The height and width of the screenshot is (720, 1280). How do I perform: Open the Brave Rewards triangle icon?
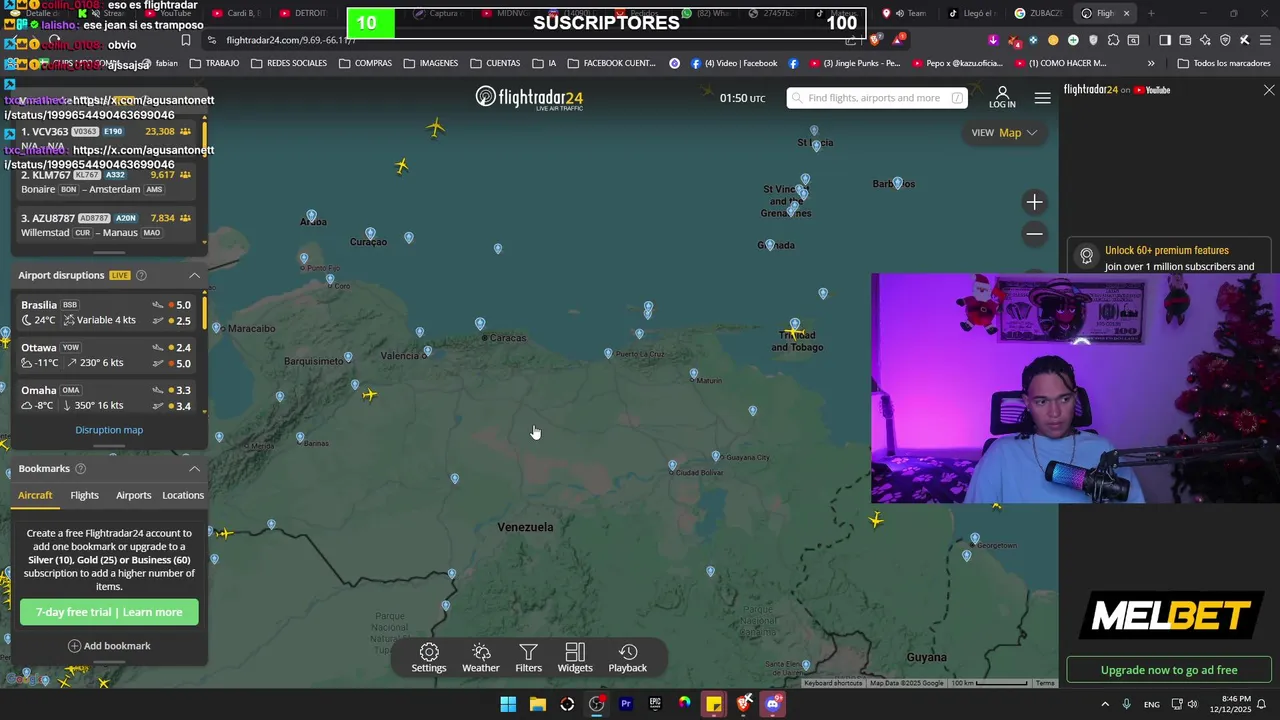pyautogui.click(x=899, y=40)
